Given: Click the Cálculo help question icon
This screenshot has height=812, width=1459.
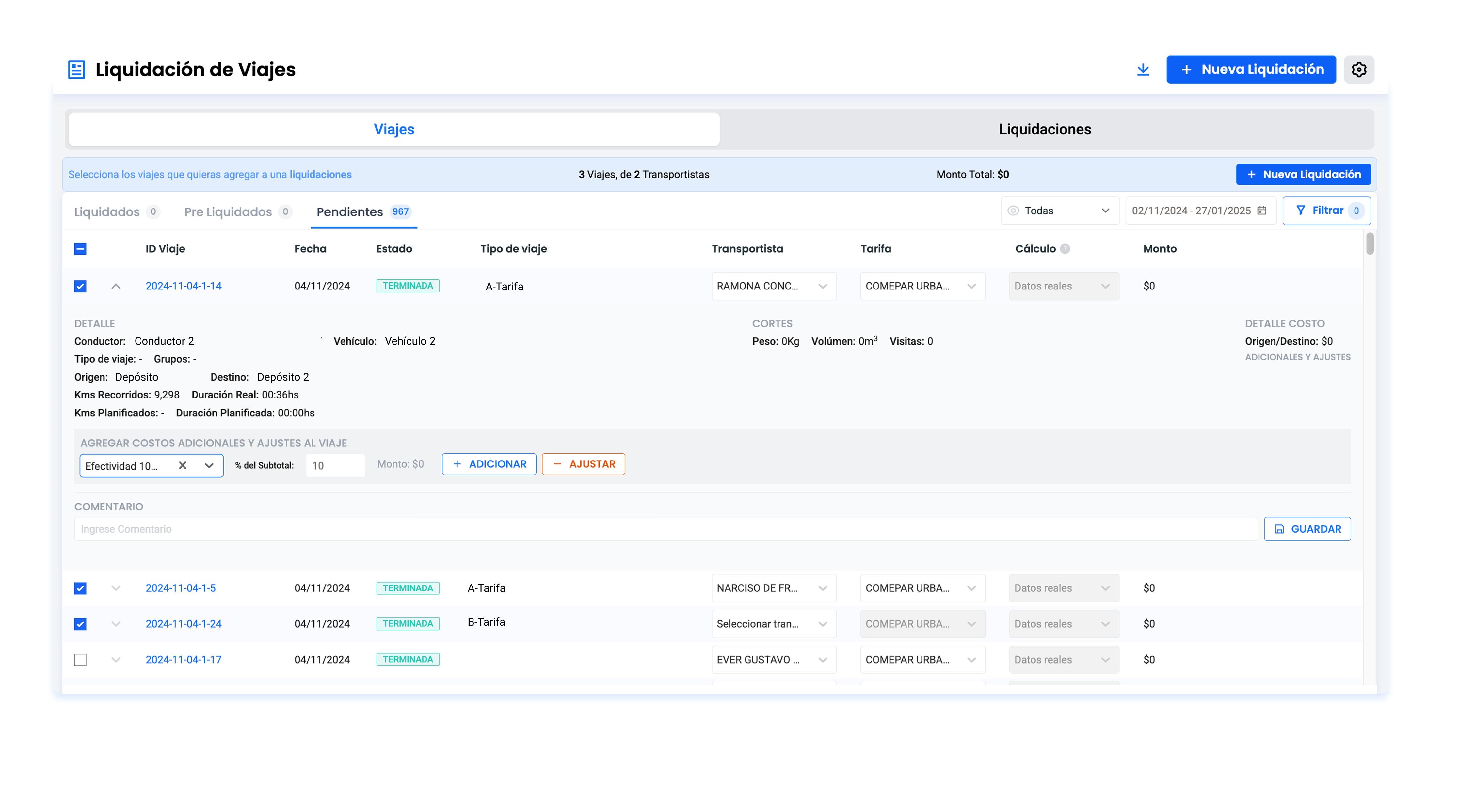Looking at the screenshot, I should (x=1065, y=249).
